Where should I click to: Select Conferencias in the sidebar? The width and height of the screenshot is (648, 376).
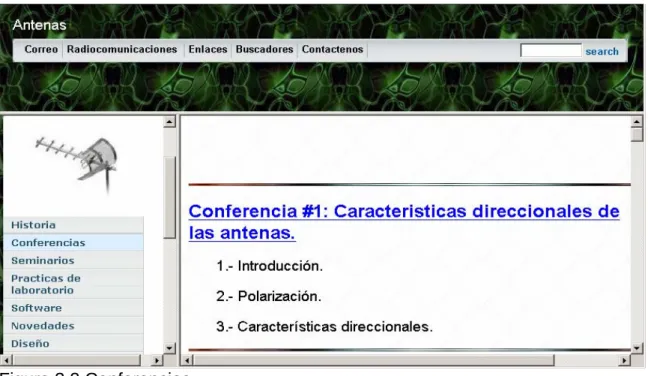(74, 243)
